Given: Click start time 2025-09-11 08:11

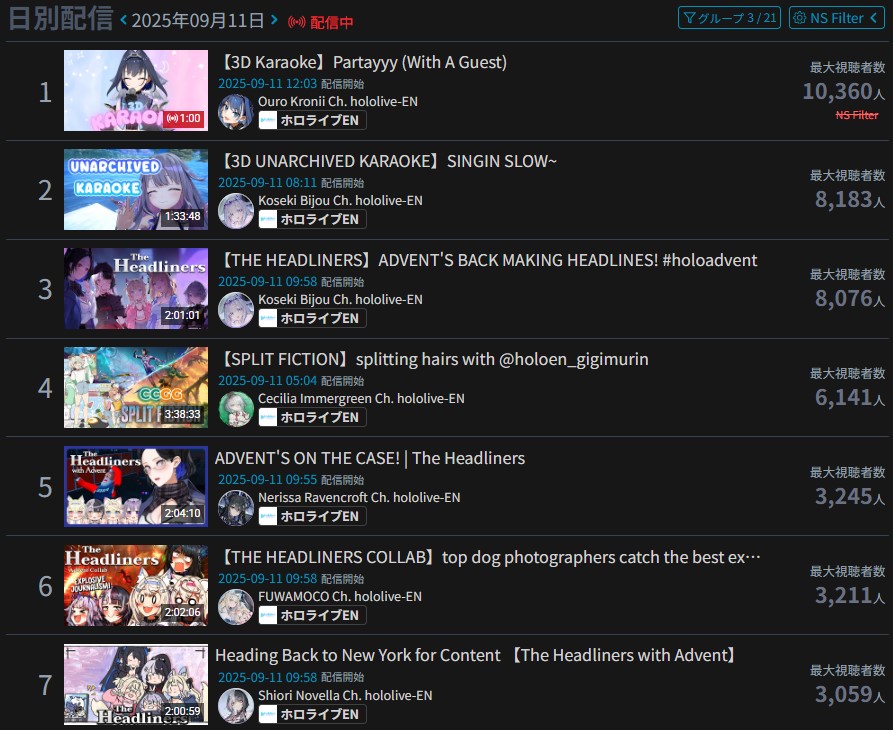Looking at the screenshot, I should click(x=267, y=183).
